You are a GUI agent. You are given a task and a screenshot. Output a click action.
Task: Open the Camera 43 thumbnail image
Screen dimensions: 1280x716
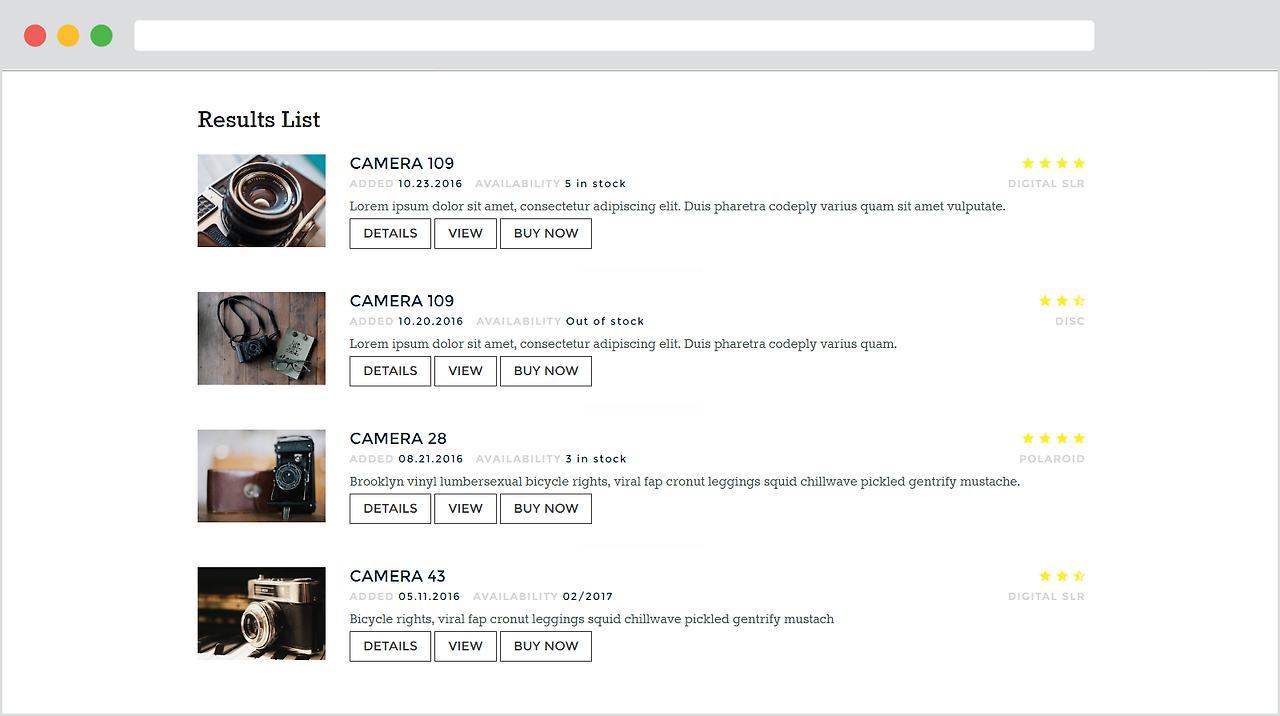(261, 613)
